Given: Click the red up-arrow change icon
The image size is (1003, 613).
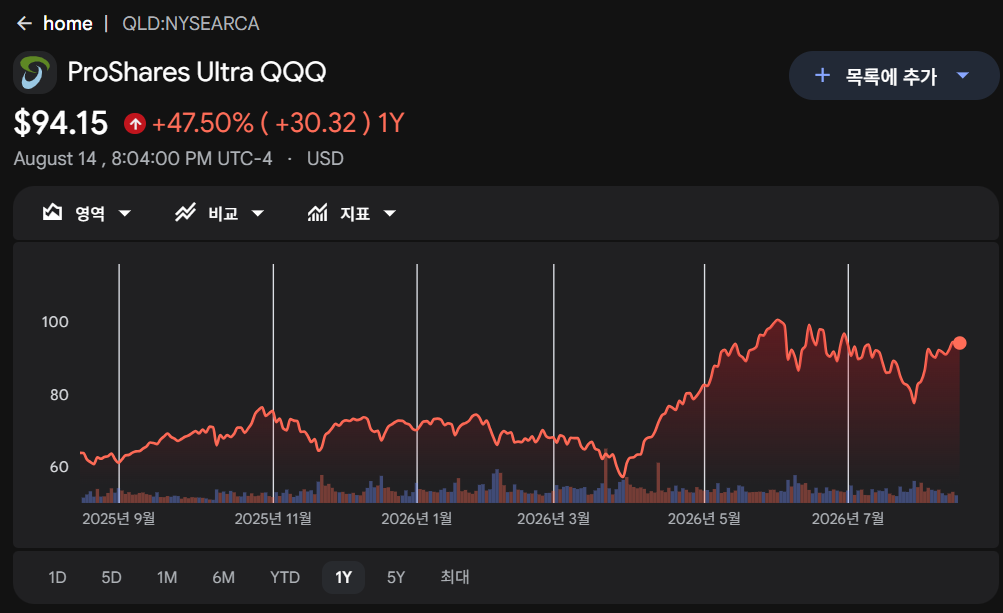Looking at the screenshot, I should coord(135,123).
